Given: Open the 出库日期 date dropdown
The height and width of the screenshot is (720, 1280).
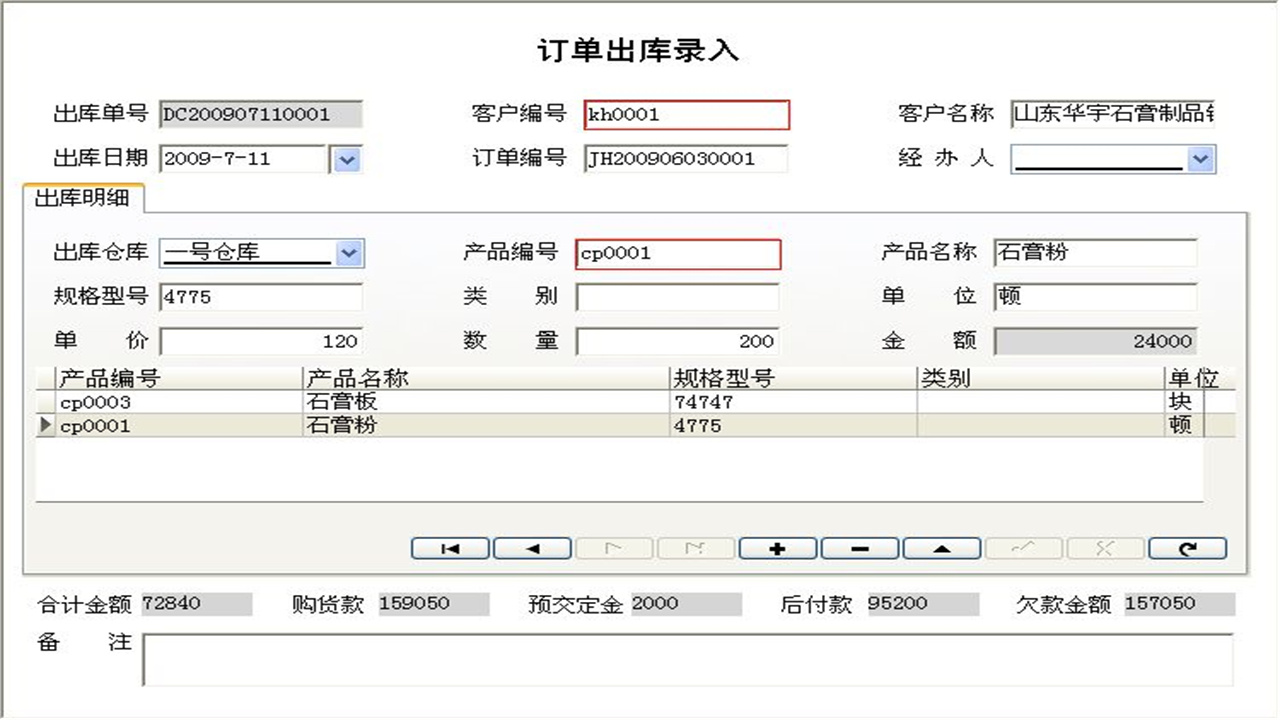Looking at the screenshot, I should [345, 159].
